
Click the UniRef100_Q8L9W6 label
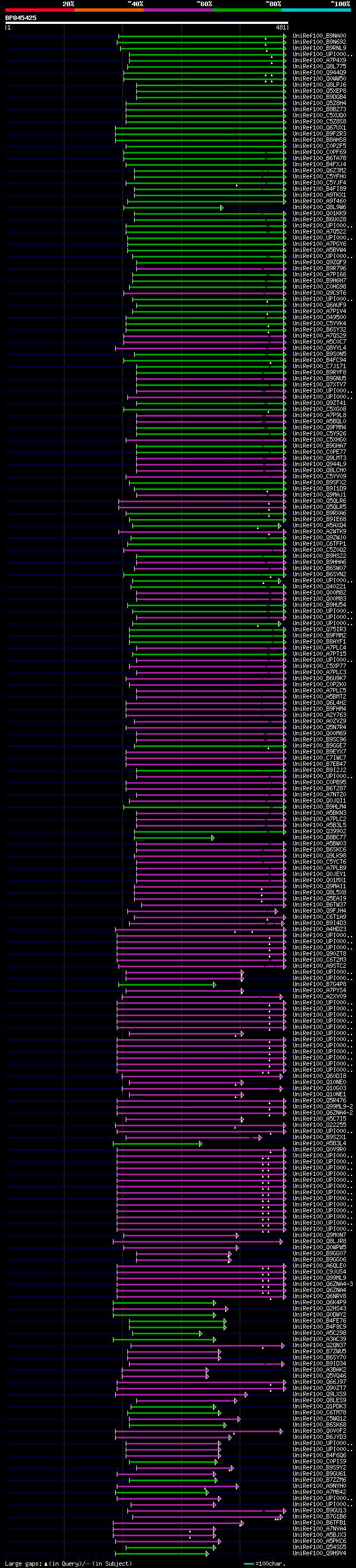pyautogui.click(x=319, y=207)
